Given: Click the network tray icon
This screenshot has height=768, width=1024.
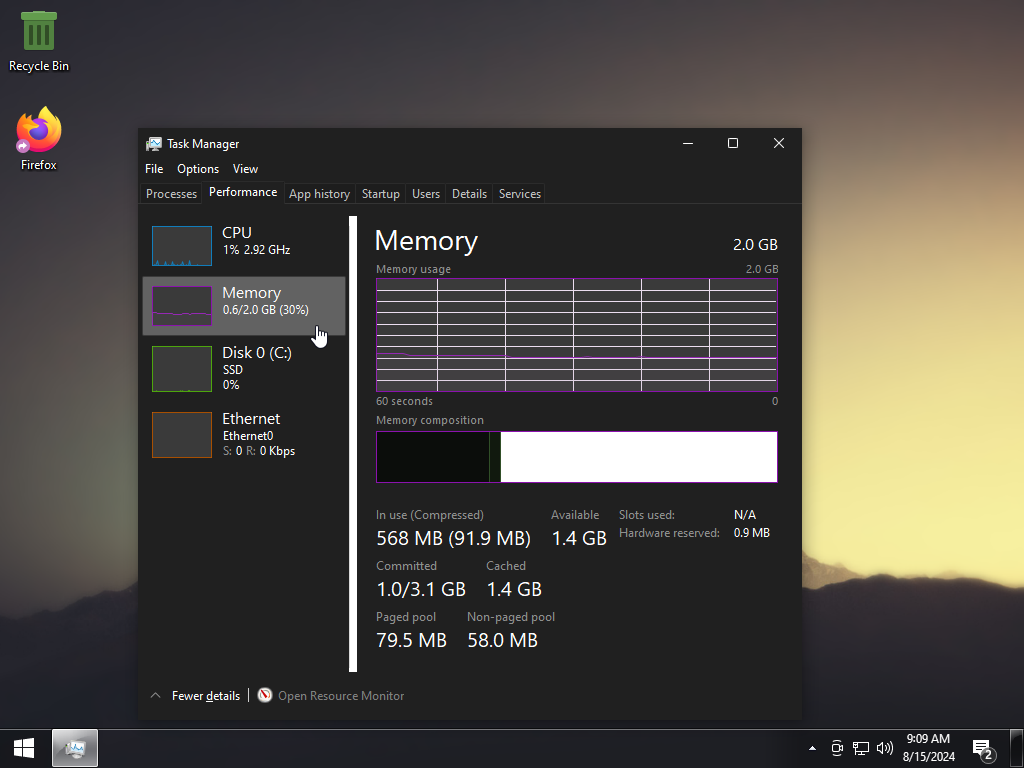Looking at the screenshot, I should [x=861, y=748].
